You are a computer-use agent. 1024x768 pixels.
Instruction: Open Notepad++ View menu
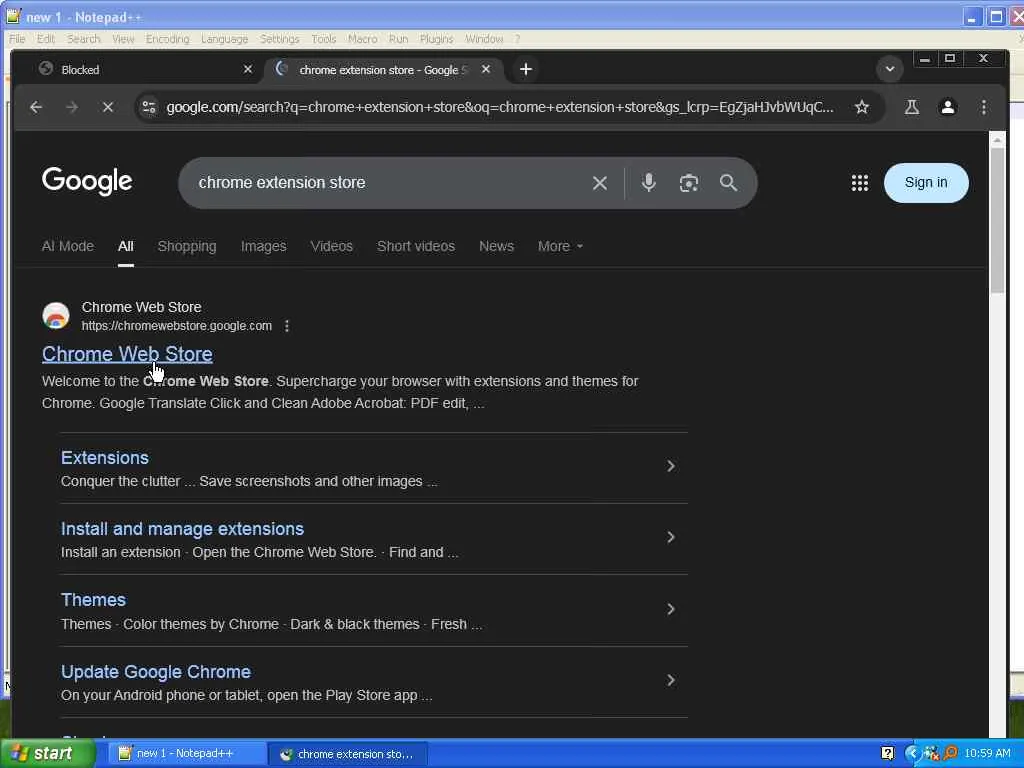click(123, 39)
